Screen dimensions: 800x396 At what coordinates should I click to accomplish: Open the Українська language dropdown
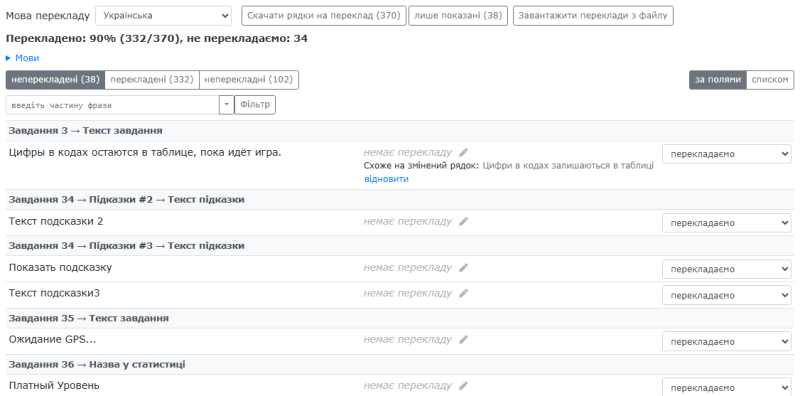click(163, 16)
